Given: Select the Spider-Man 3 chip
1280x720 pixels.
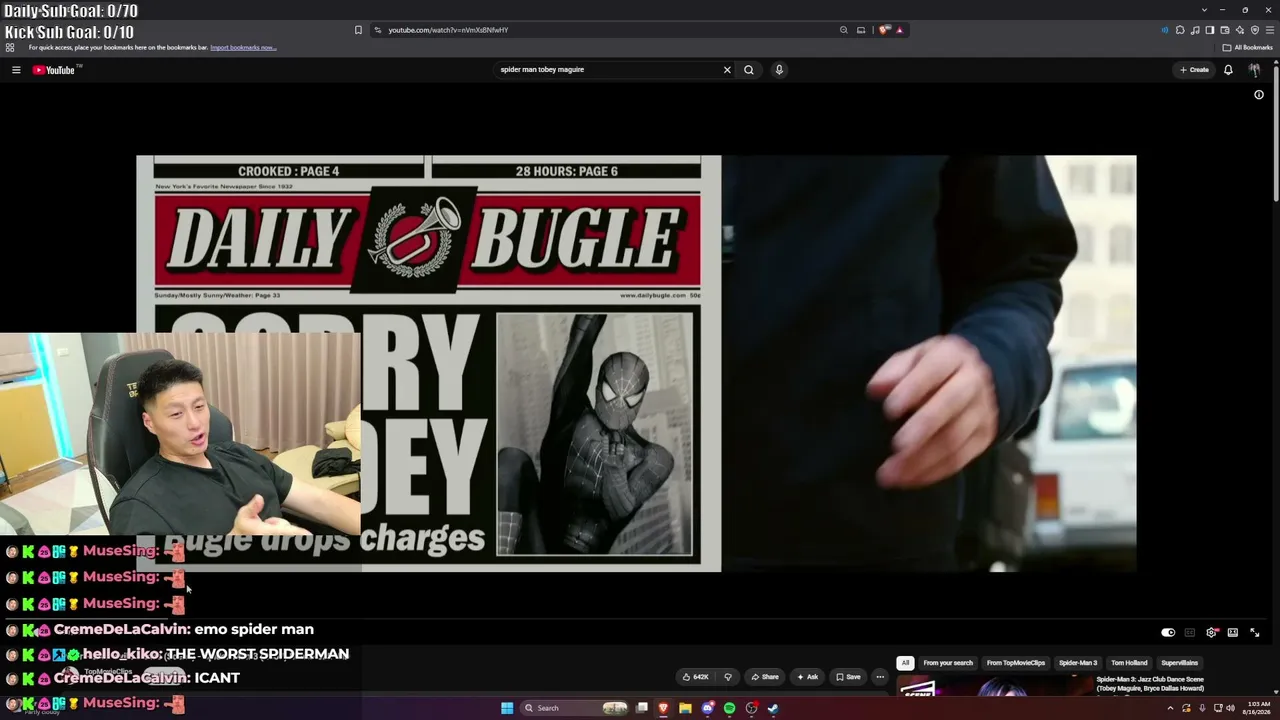Looking at the screenshot, I should point(1078,663).
